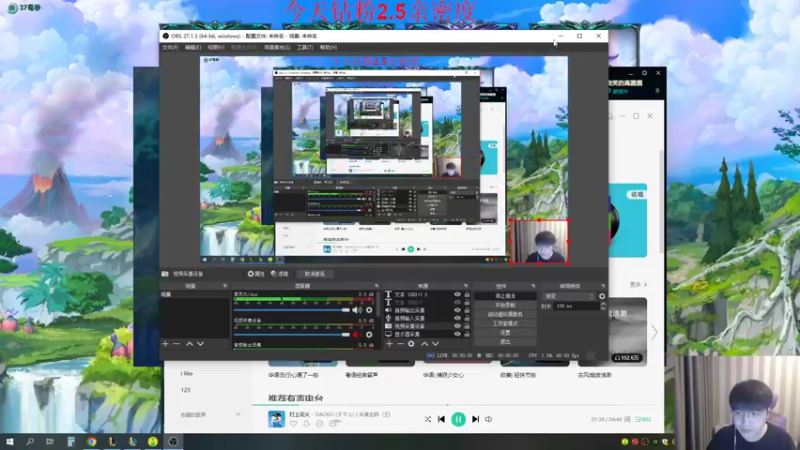Screen dimensions: 800x450
Task: Pop out the Controls dock panel
Action: coord(533,286)
